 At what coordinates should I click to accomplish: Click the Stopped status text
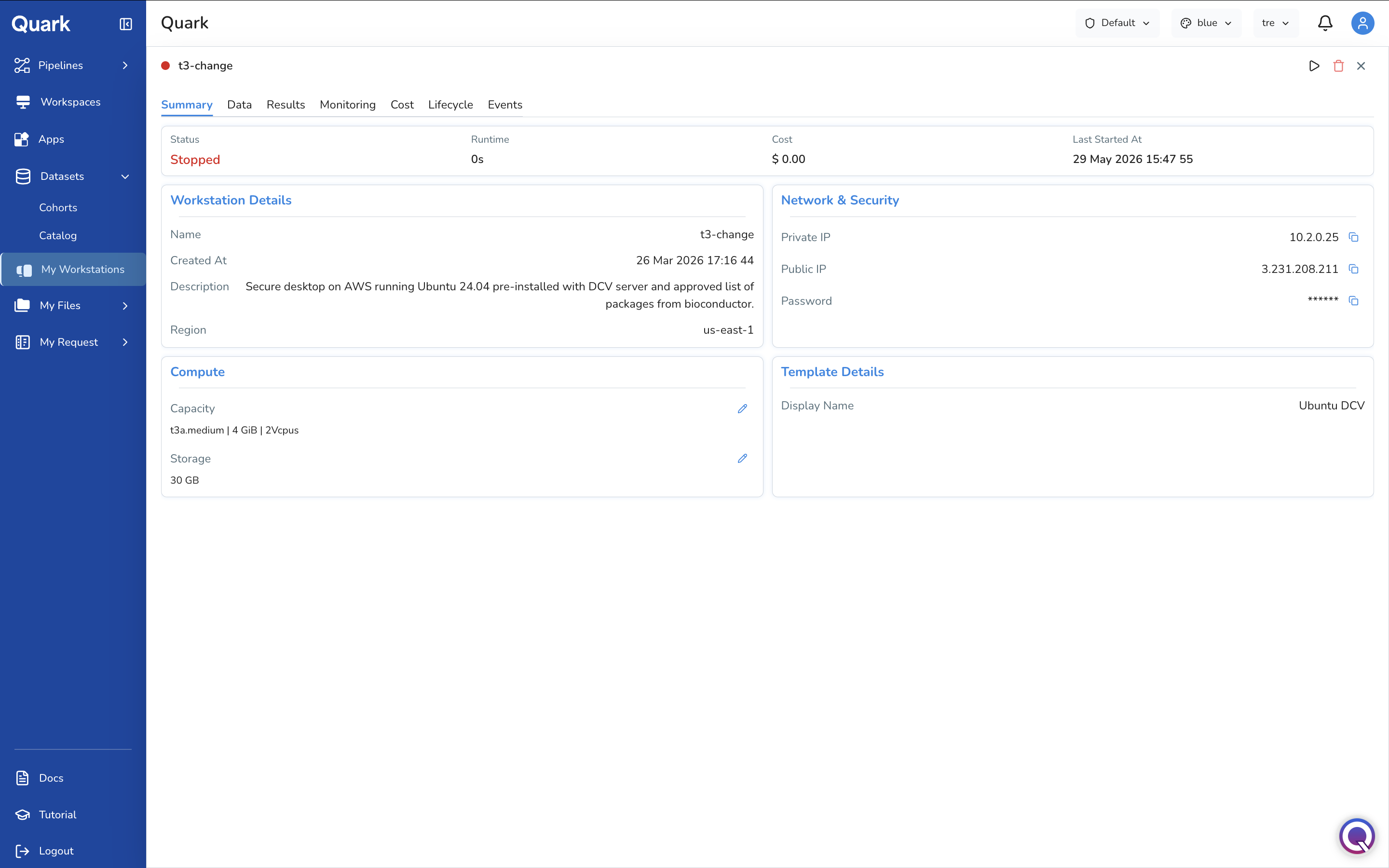pos(195,160)
